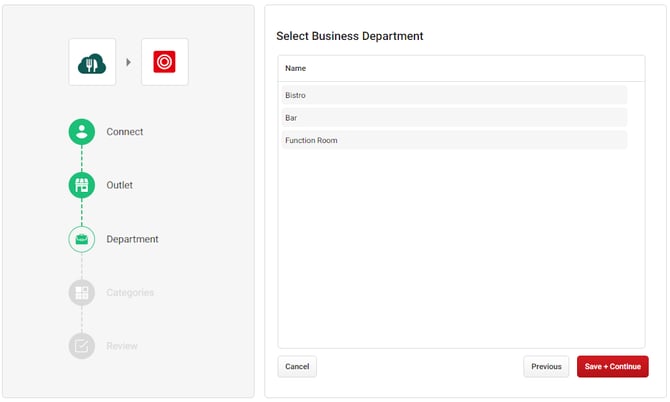Click the greyed Categories grid icon
670x402 pixels.
click(x=82, y=293)
